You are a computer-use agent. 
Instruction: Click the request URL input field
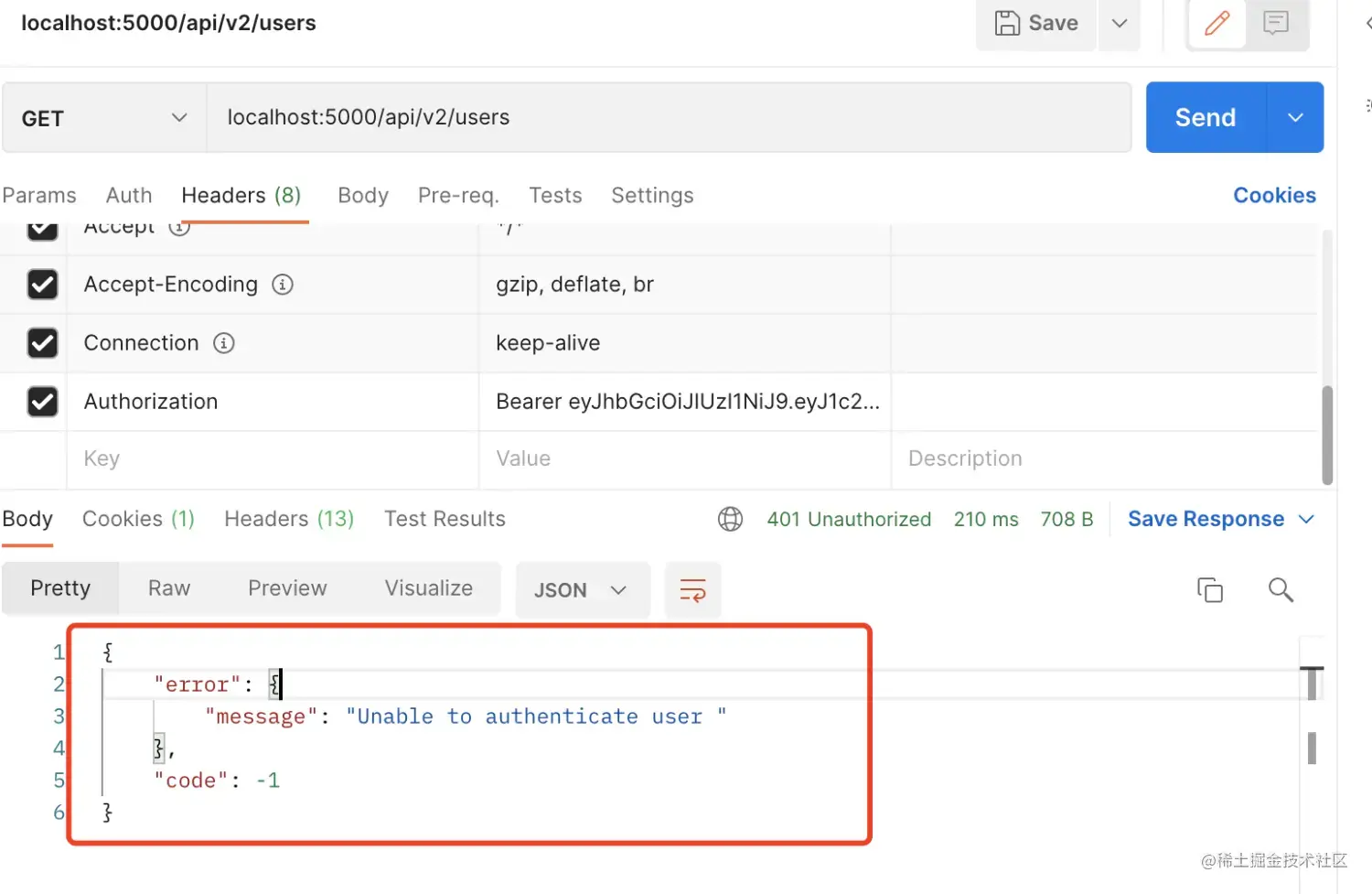click(x=669, y=117)
